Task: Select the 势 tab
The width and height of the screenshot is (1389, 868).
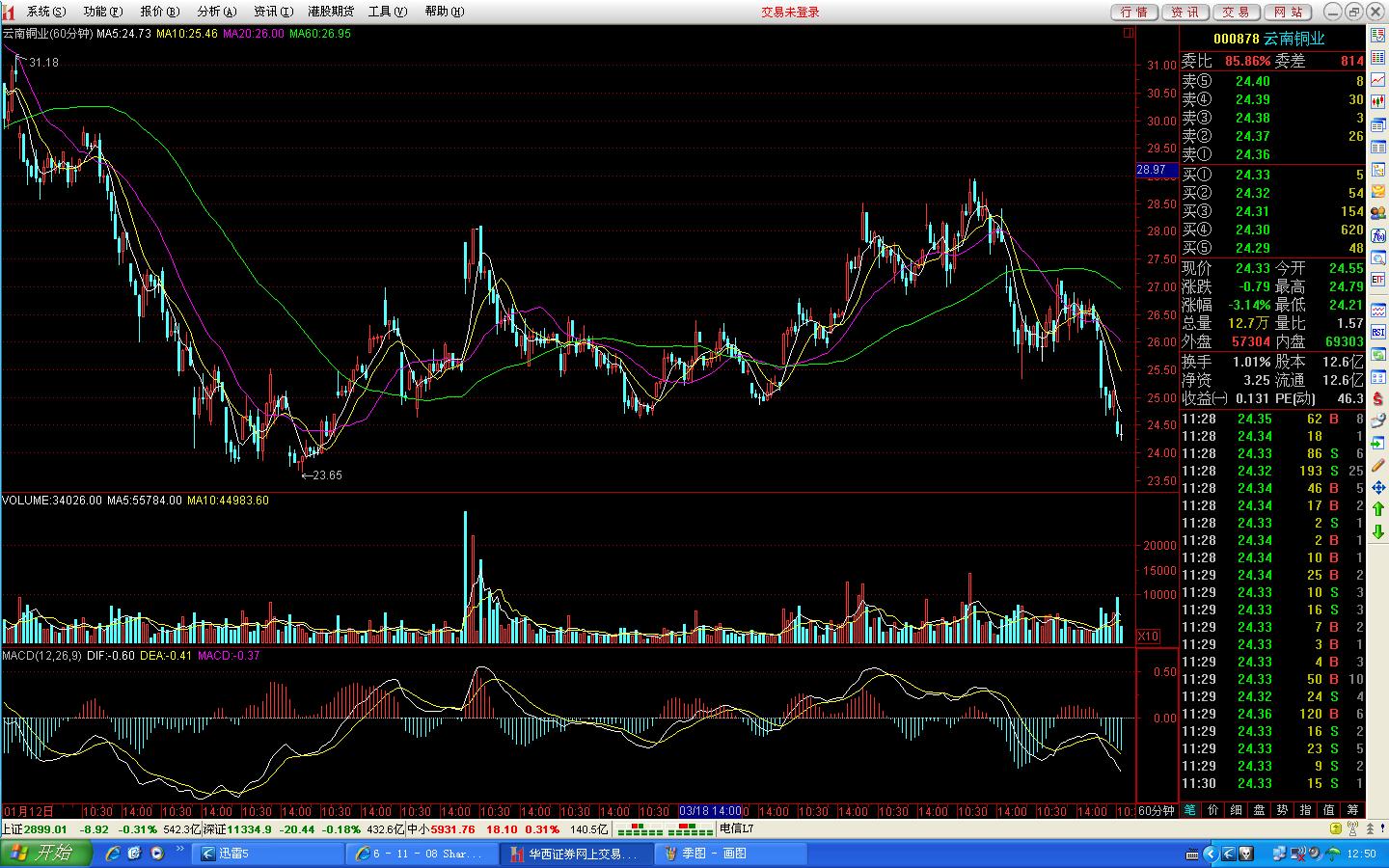Action: [1283, 810]
